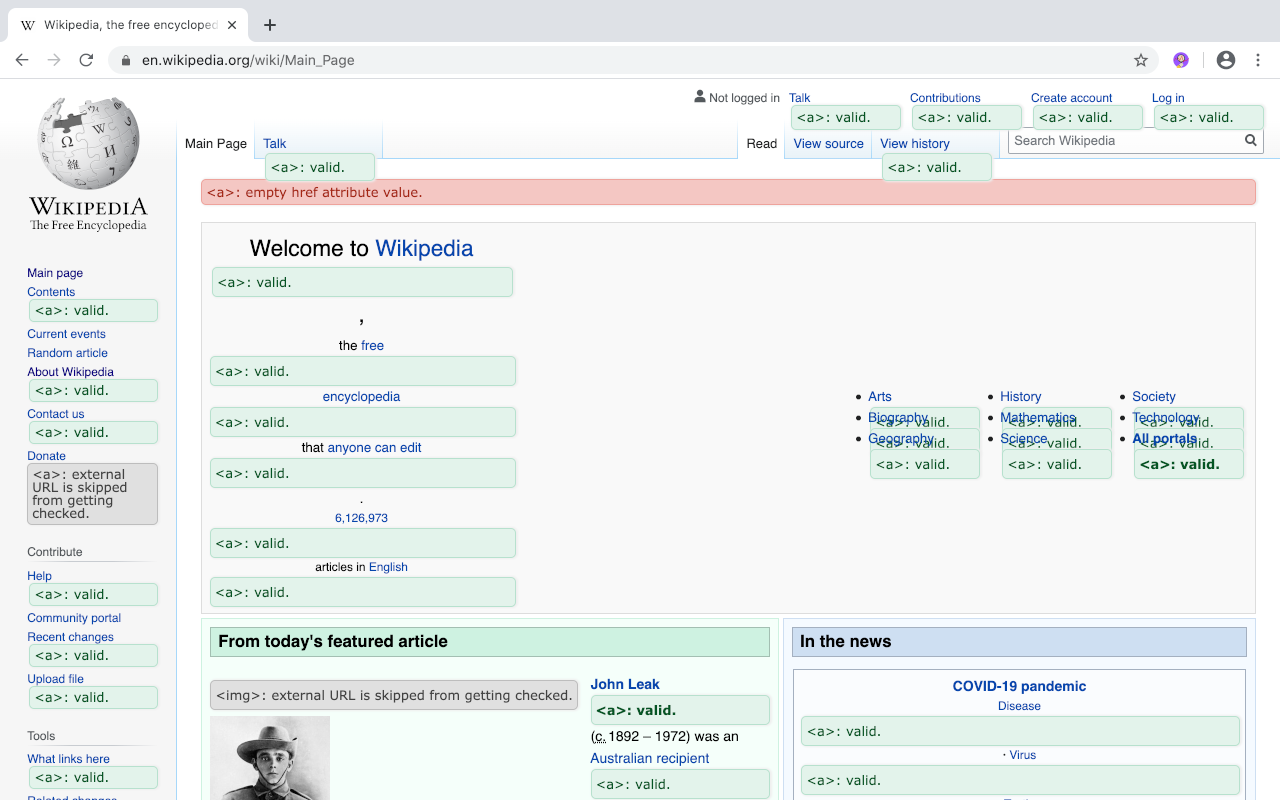This screenshot has height=800, width=1280.
Task: Open Recent changes link
Action: (x=70, y=637)
